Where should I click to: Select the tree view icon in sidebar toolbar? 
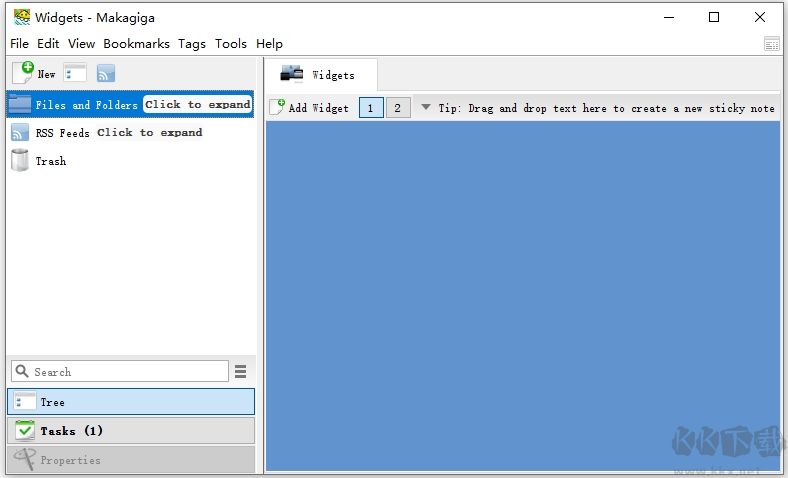point(75,73)
